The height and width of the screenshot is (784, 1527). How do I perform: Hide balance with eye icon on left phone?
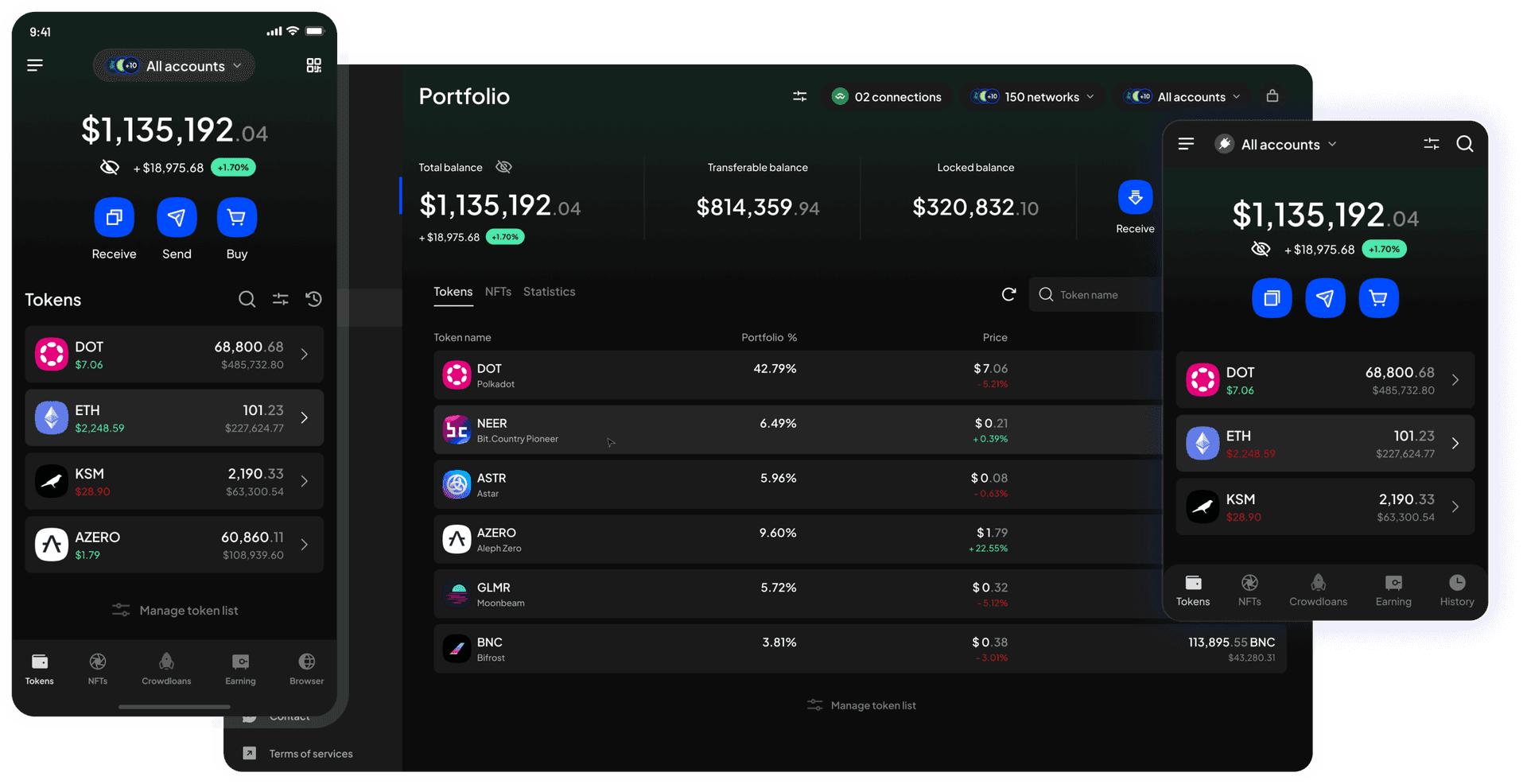click(110, 167)
